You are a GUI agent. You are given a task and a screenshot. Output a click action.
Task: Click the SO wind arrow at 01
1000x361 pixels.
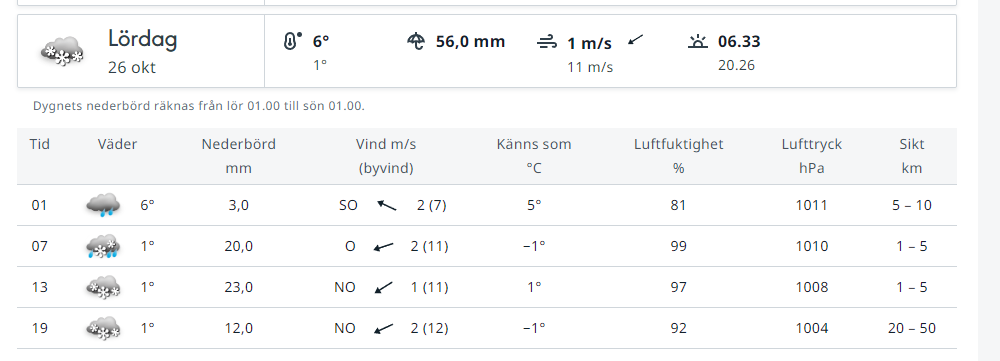click(386, 205)
